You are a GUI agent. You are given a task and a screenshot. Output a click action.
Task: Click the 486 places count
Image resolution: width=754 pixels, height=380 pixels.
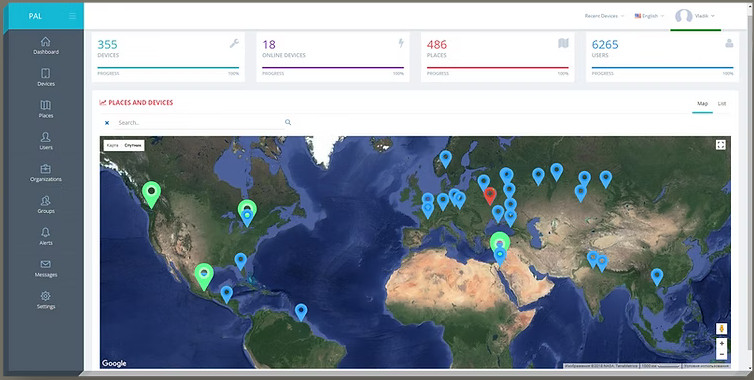(437, 45)
